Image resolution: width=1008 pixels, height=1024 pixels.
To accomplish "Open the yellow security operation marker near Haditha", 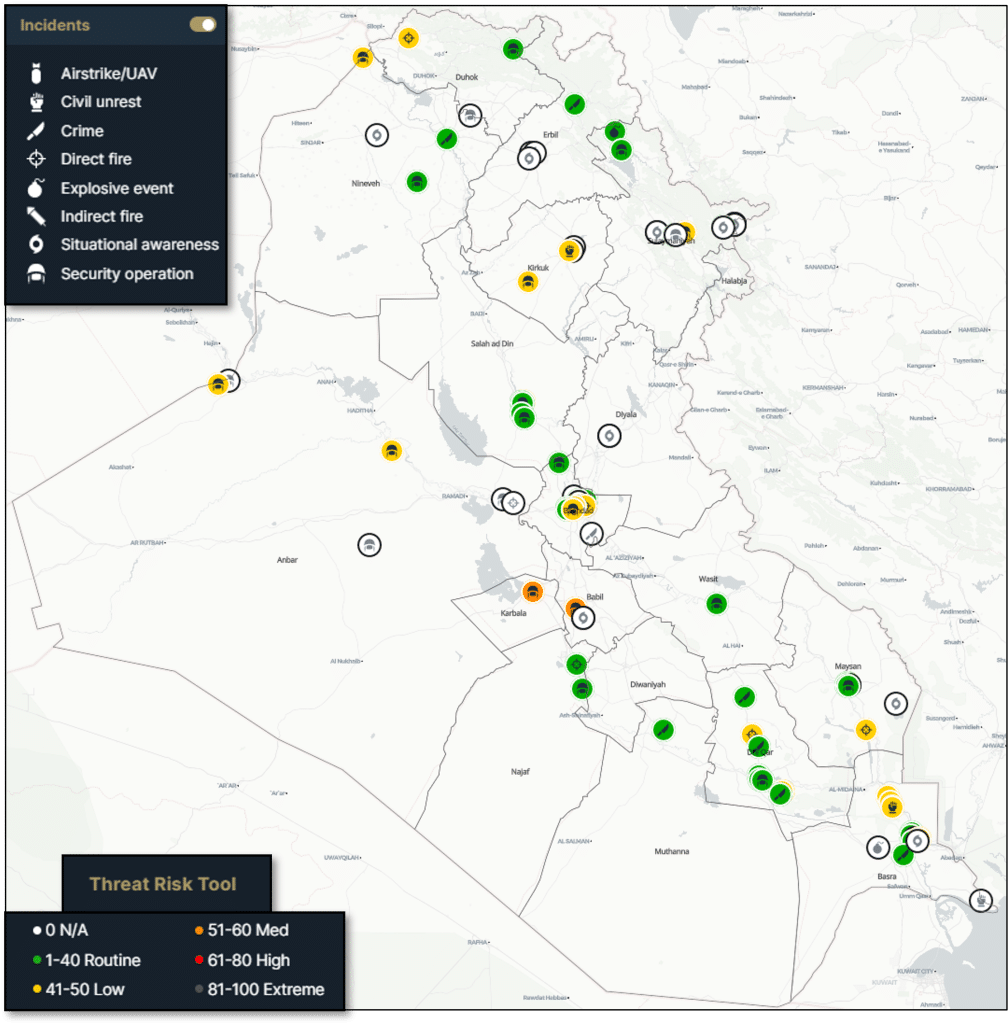I will click(392, 451).
